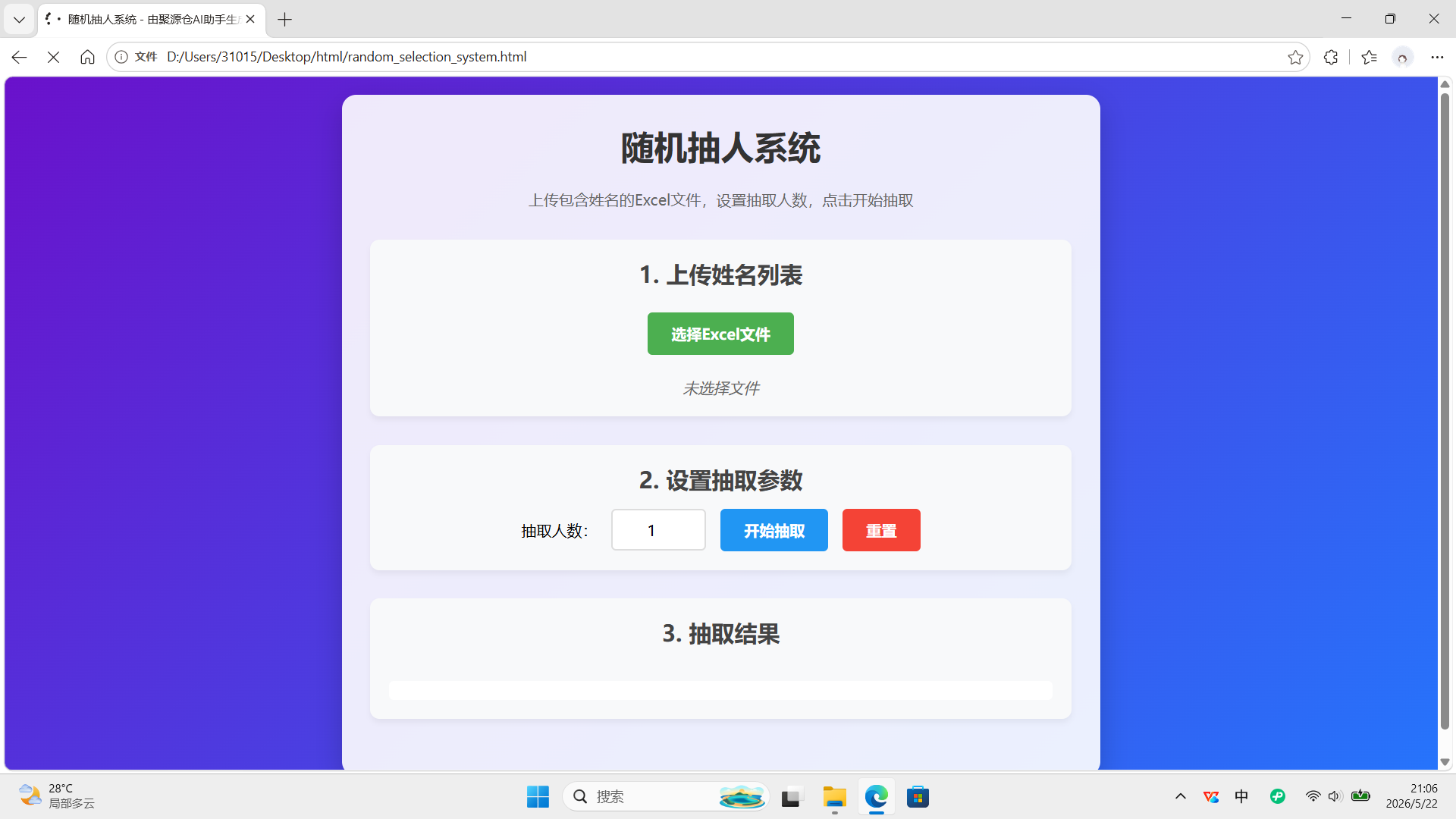This screenshot has width=1456, height=819.
Task: Open the volume speaker tray icon
Action: (1335, 796)
